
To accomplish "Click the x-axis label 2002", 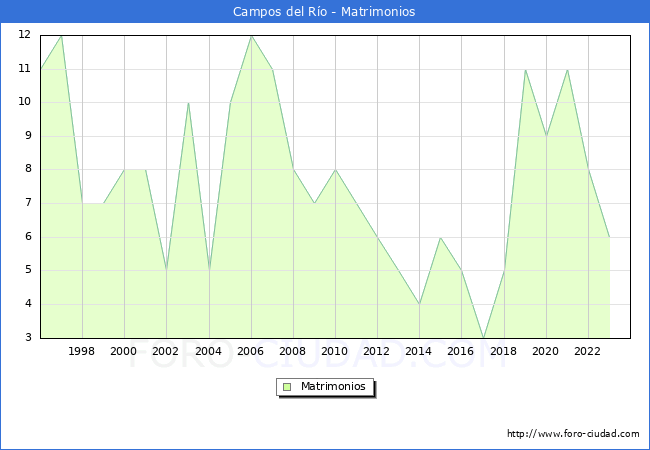I will pyautogui.click(x=165, y=351).
